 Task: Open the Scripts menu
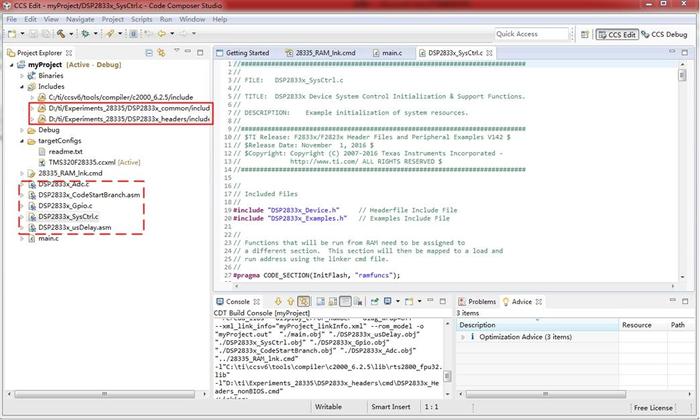click(x=142, y=19)
